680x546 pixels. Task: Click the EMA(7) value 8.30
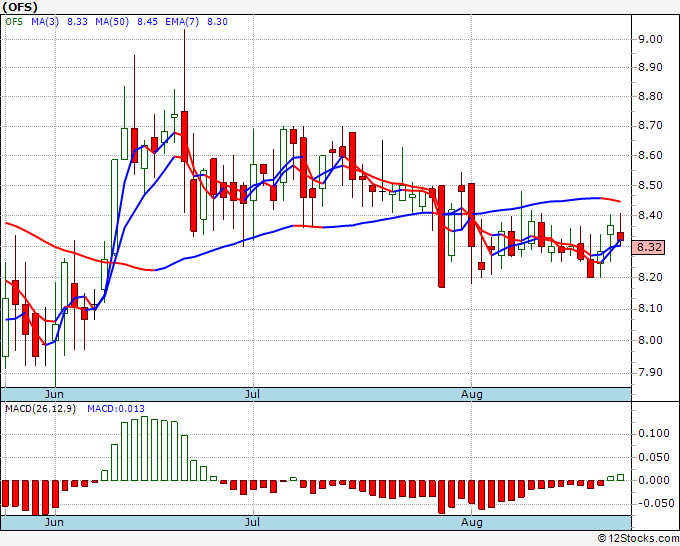217,22
